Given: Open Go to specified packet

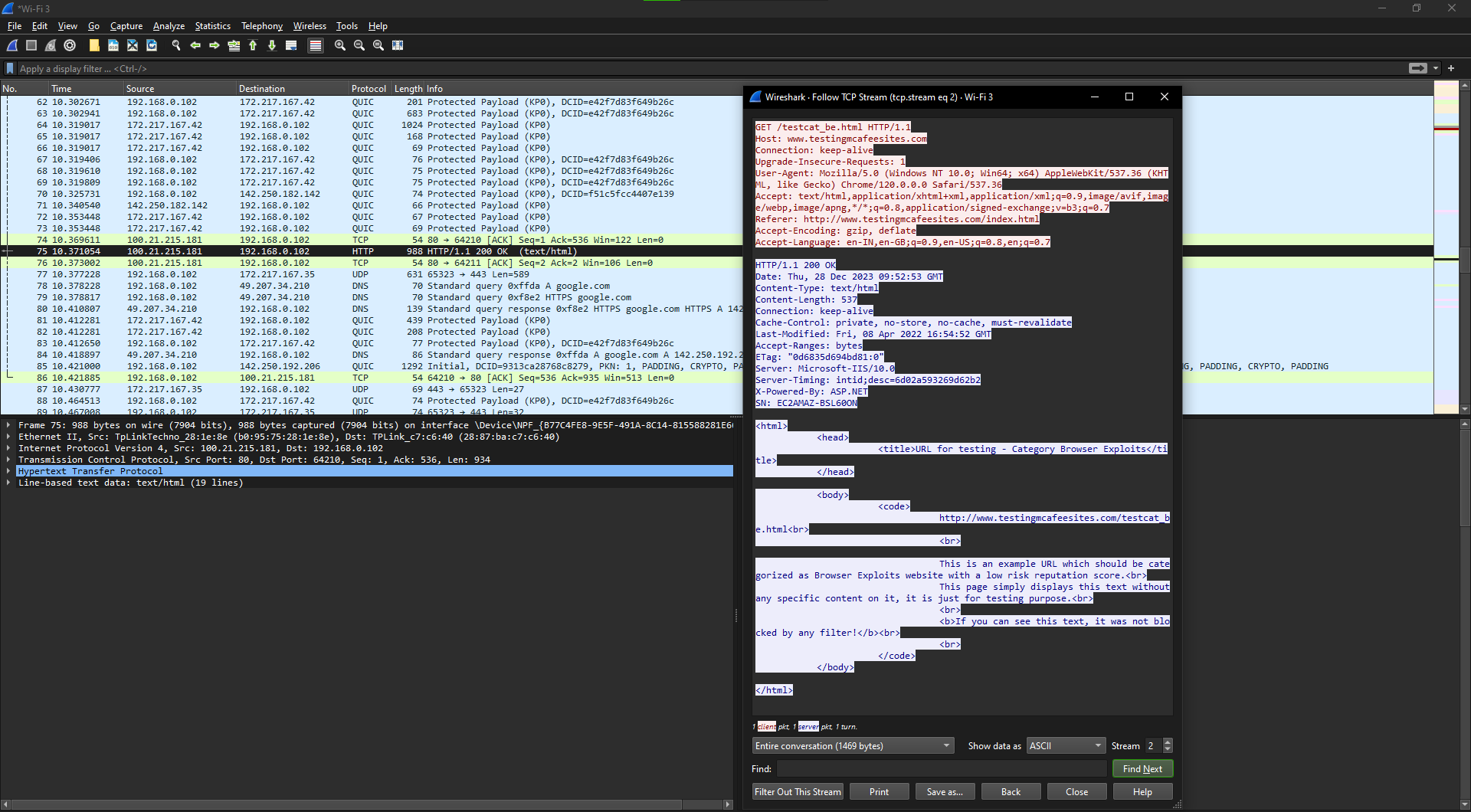Looking at the screenshot, I should [x=234, y=45].
